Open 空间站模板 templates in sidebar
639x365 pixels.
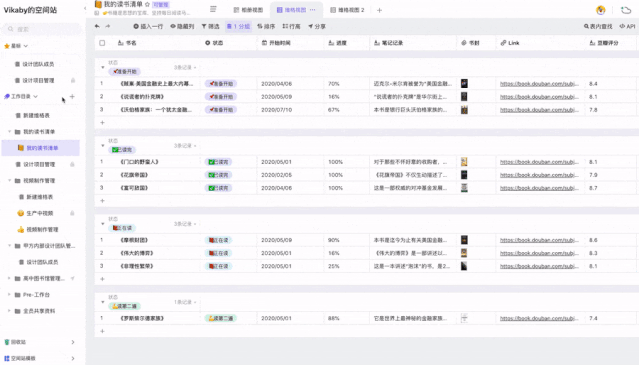pyautogui.click(x=40, y=358)
